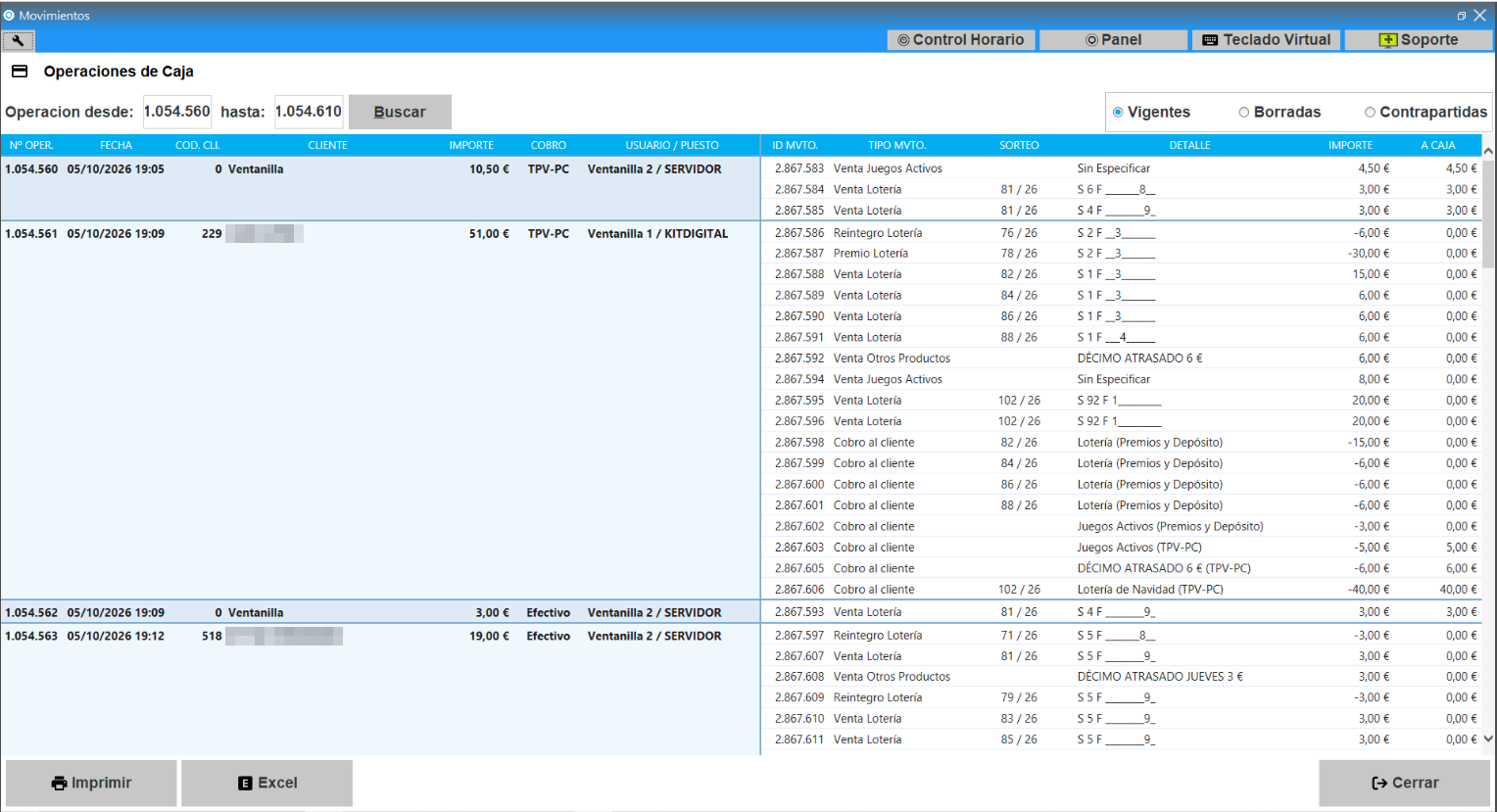Sort by the Nº OPER. column header
The height and width of the screenshot is (812, 1497).
(x=31, y=145)
